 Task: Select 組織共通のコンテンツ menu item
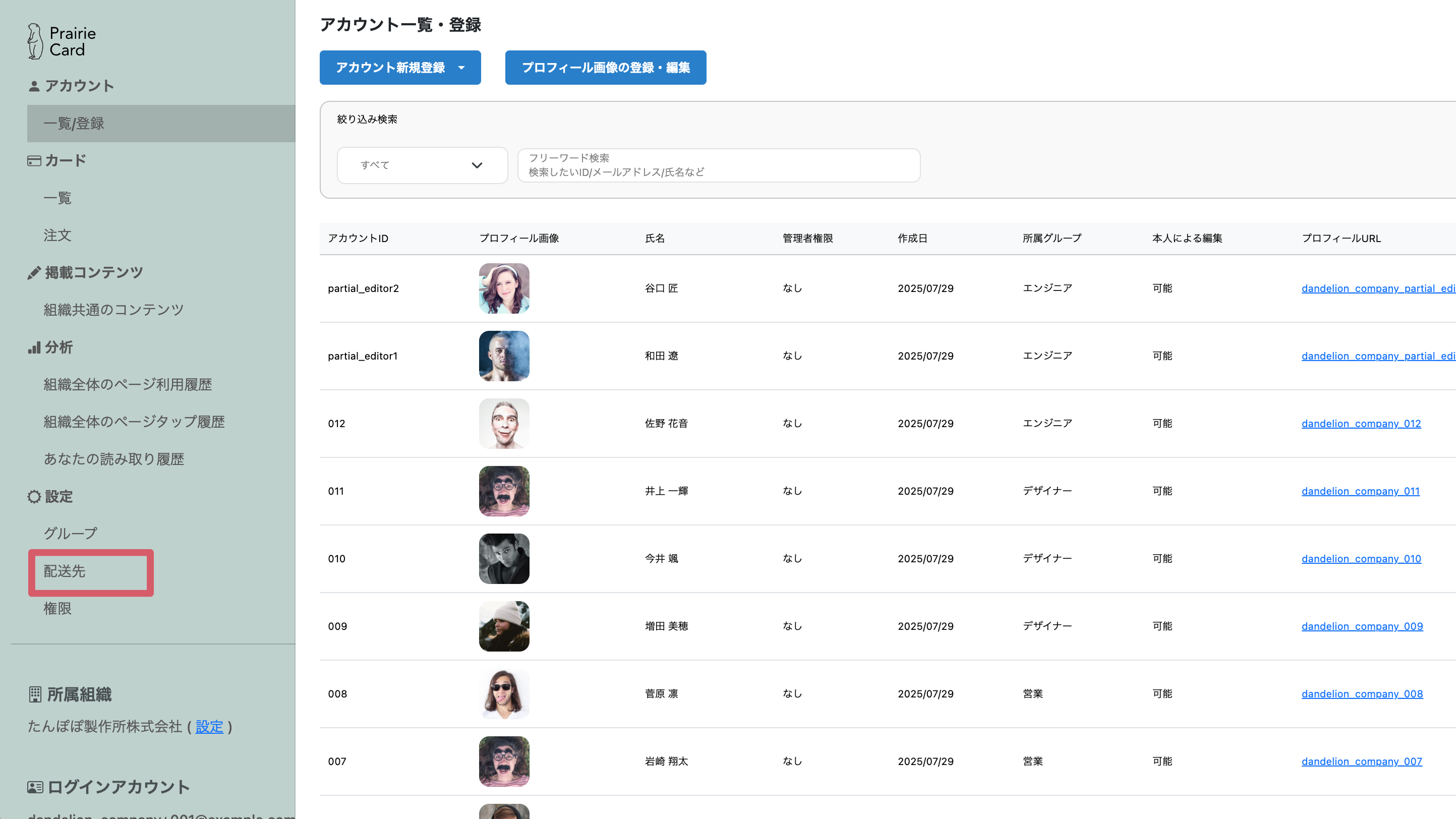point(113,310)
